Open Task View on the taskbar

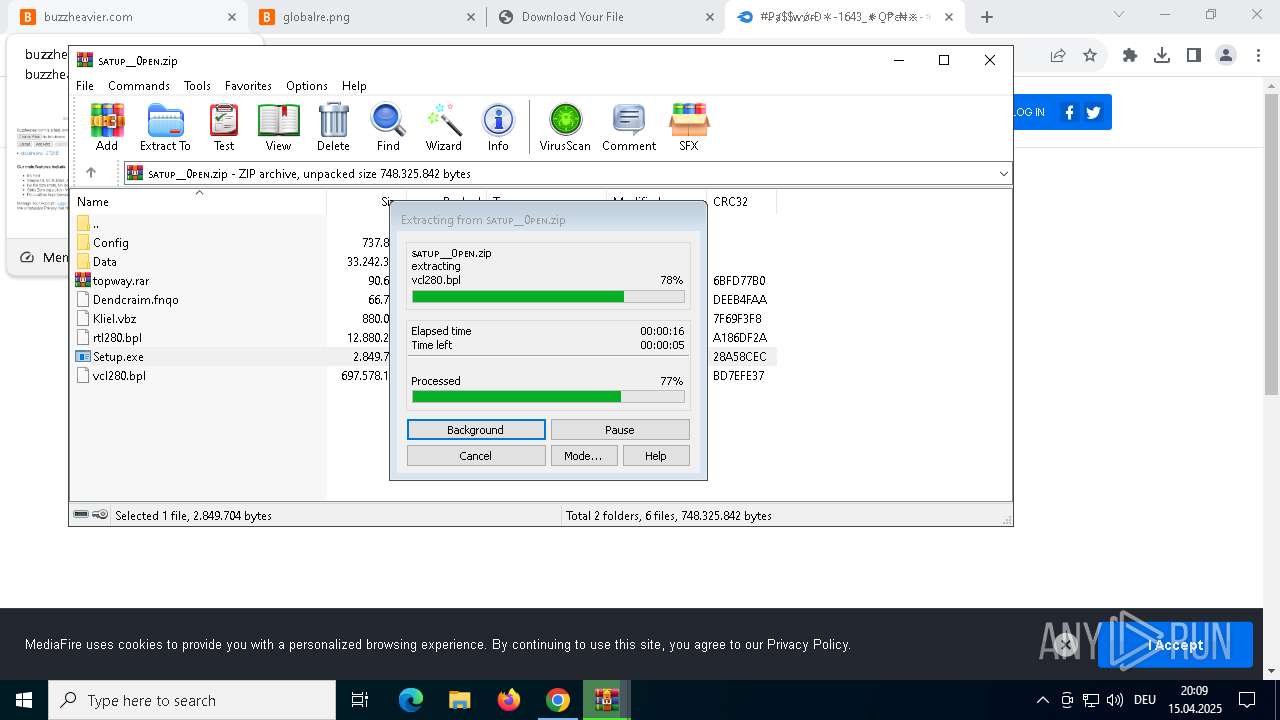click(x=360, y=700)
